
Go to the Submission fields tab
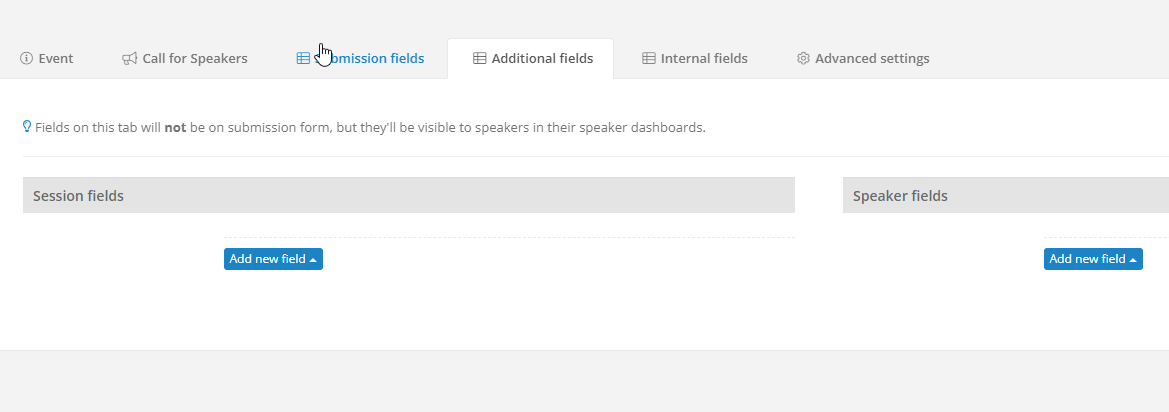[360, 58]
